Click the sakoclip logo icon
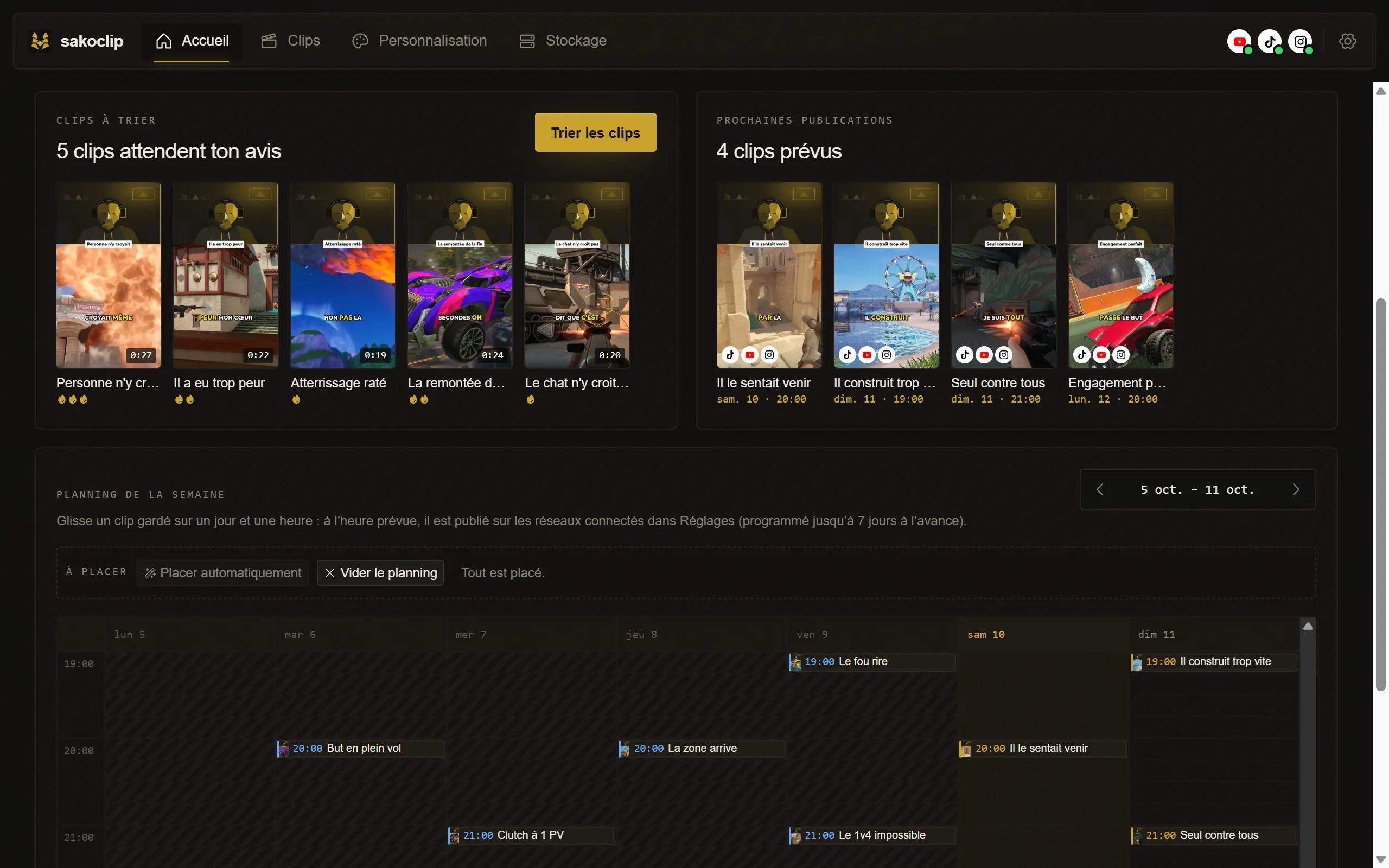1389x868 pixels. point(40,41)
